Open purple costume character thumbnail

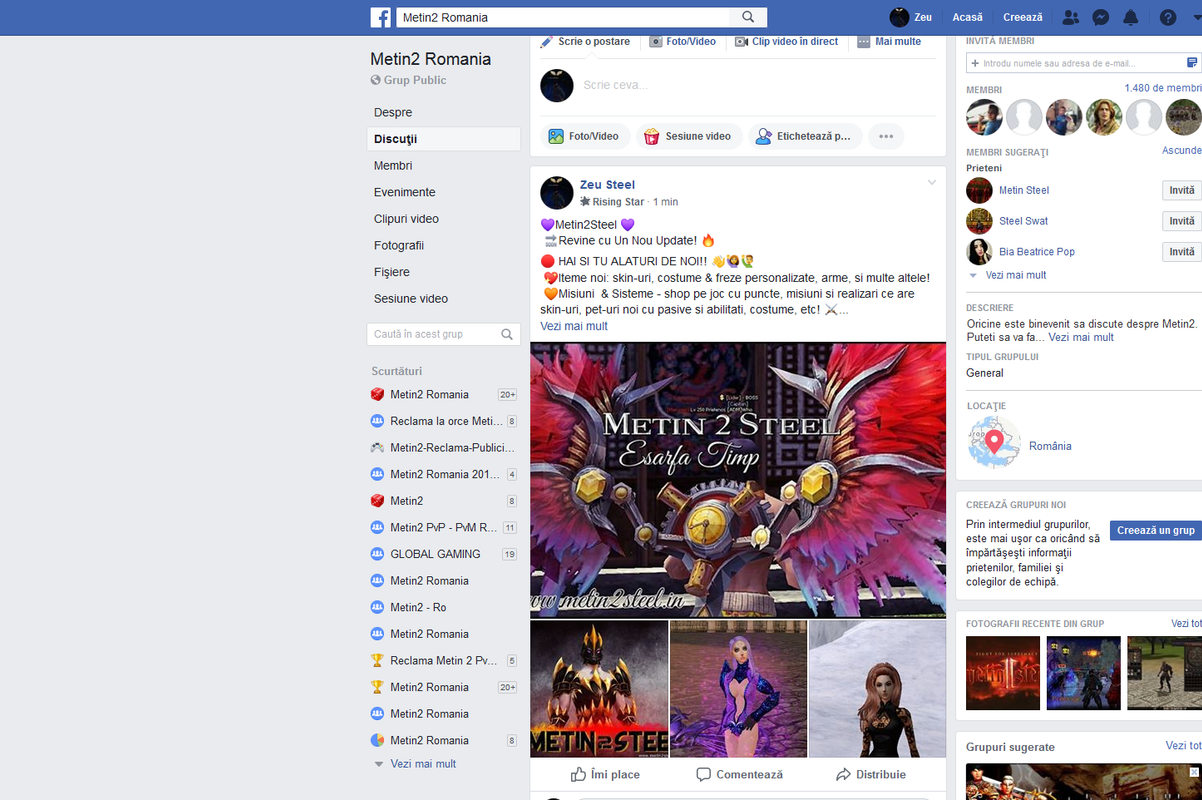[738, 689]
